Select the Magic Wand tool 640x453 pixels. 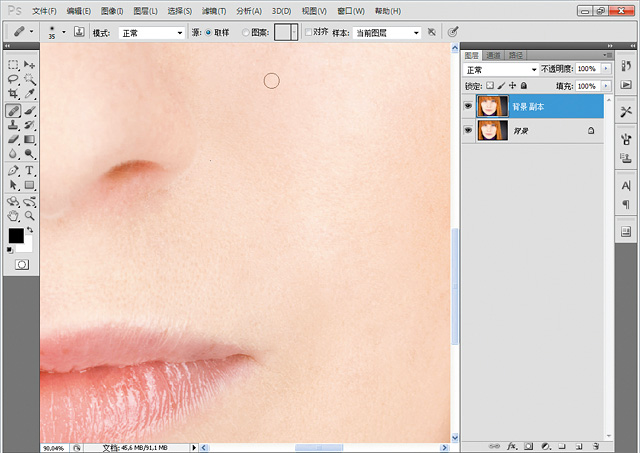click(x=29, y=79)
